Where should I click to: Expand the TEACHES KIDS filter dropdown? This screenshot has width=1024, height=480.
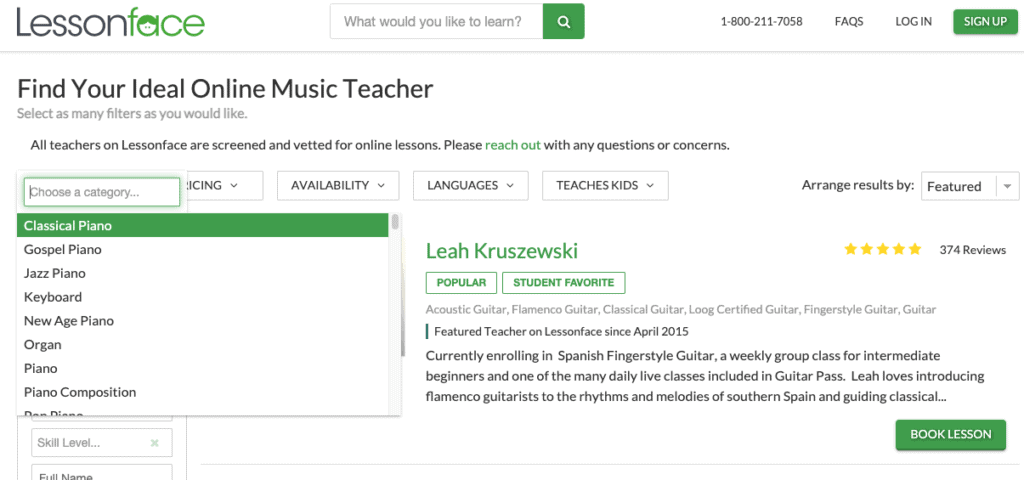pos(605,185)
